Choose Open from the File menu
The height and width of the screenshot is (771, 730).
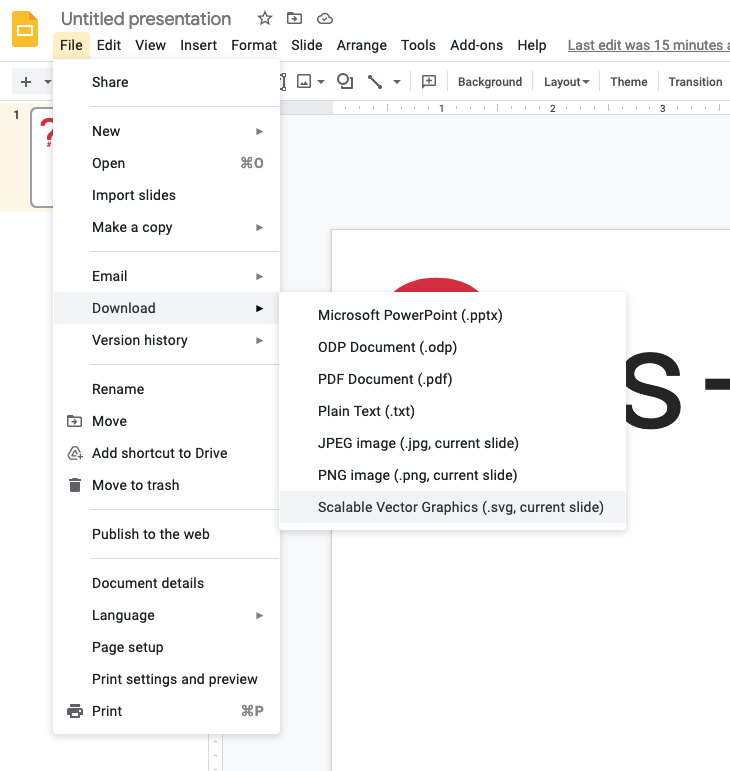click(x=167, y=163)
